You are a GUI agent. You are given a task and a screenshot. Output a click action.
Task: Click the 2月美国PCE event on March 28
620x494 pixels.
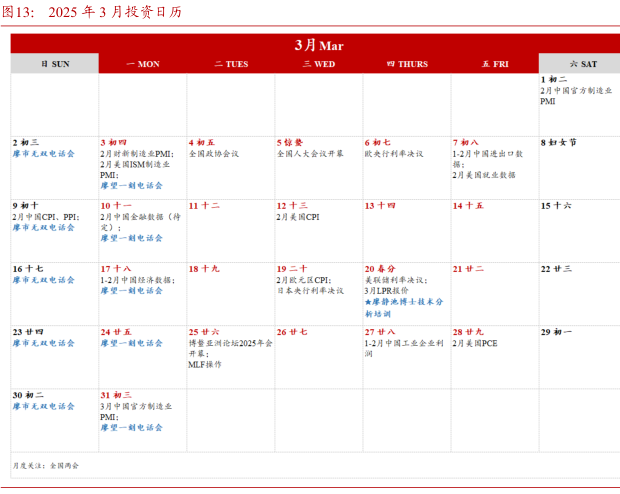point(474,343)
